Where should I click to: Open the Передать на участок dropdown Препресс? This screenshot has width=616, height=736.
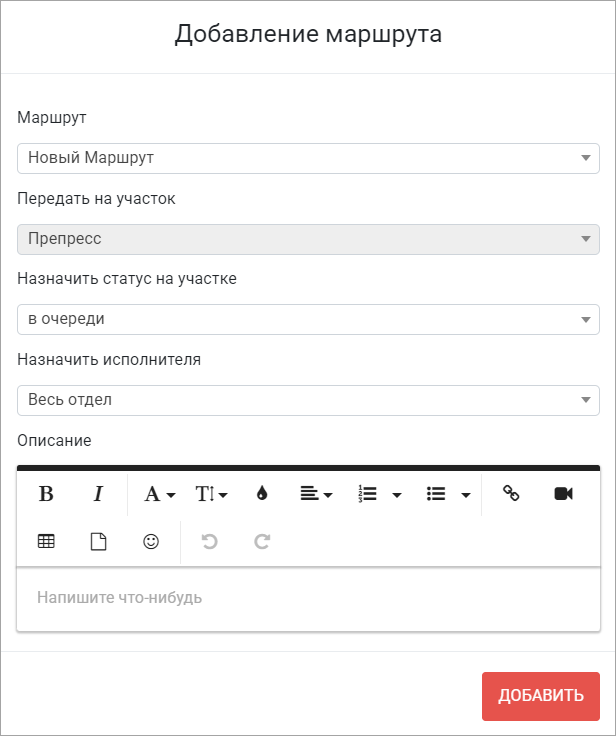click(x=308, y=239)
